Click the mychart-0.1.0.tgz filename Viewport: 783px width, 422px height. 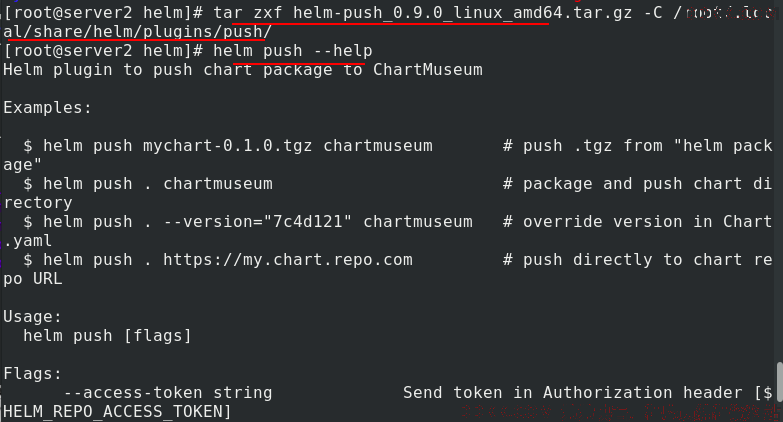point(228,146)
